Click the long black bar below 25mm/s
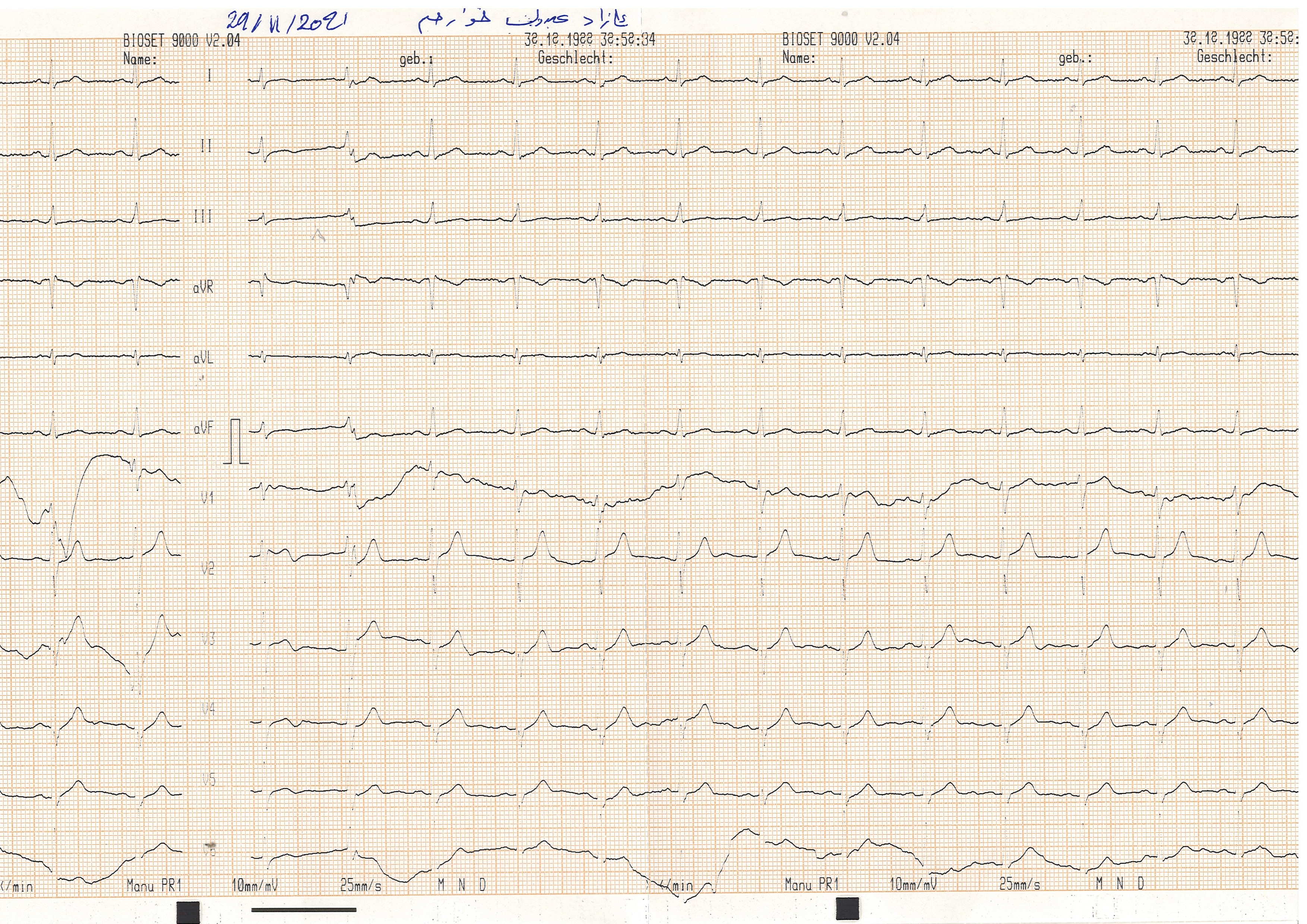This screenshot has height=924, width=1307. click(304, 910)
